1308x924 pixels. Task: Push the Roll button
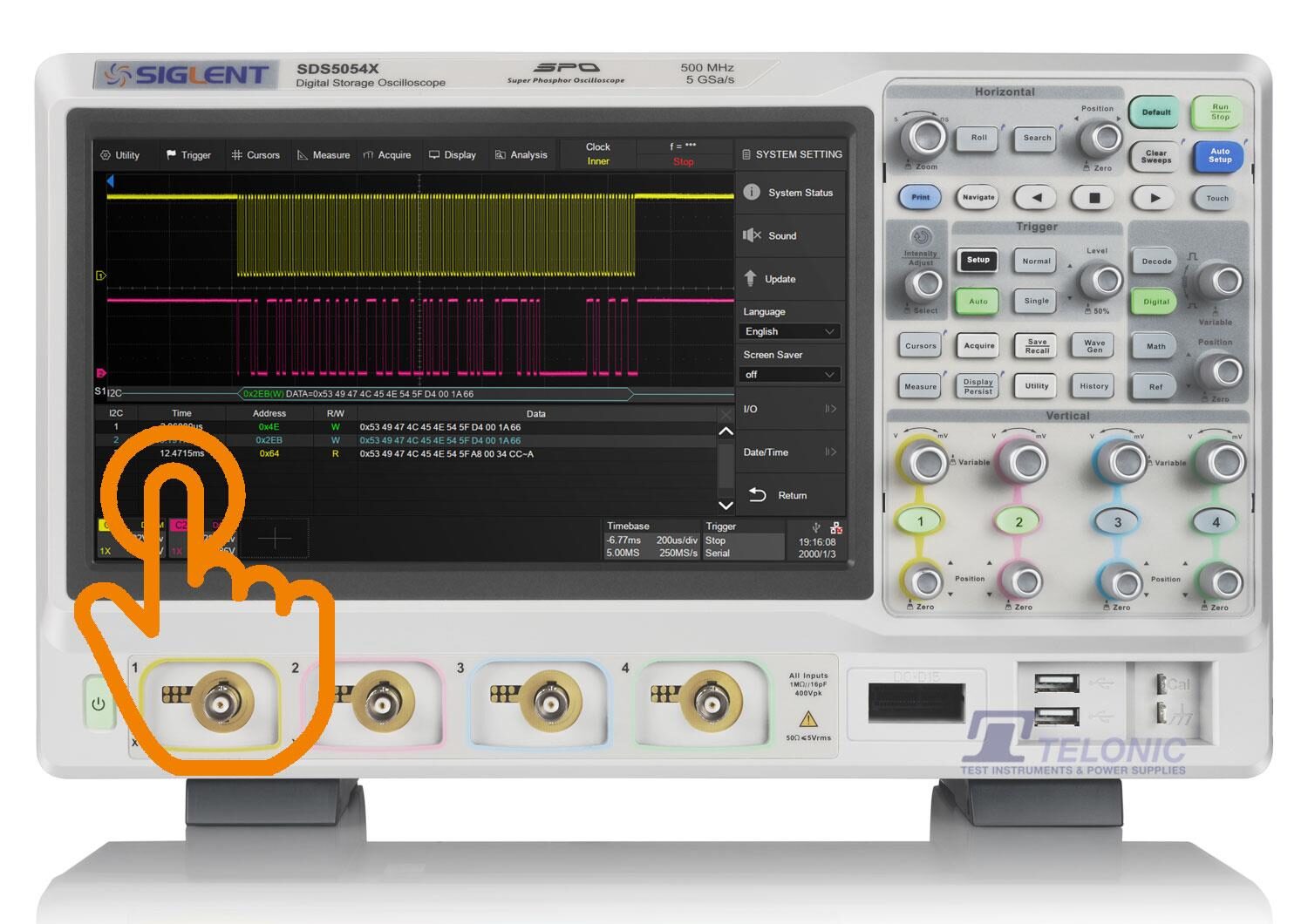(979, 138)
